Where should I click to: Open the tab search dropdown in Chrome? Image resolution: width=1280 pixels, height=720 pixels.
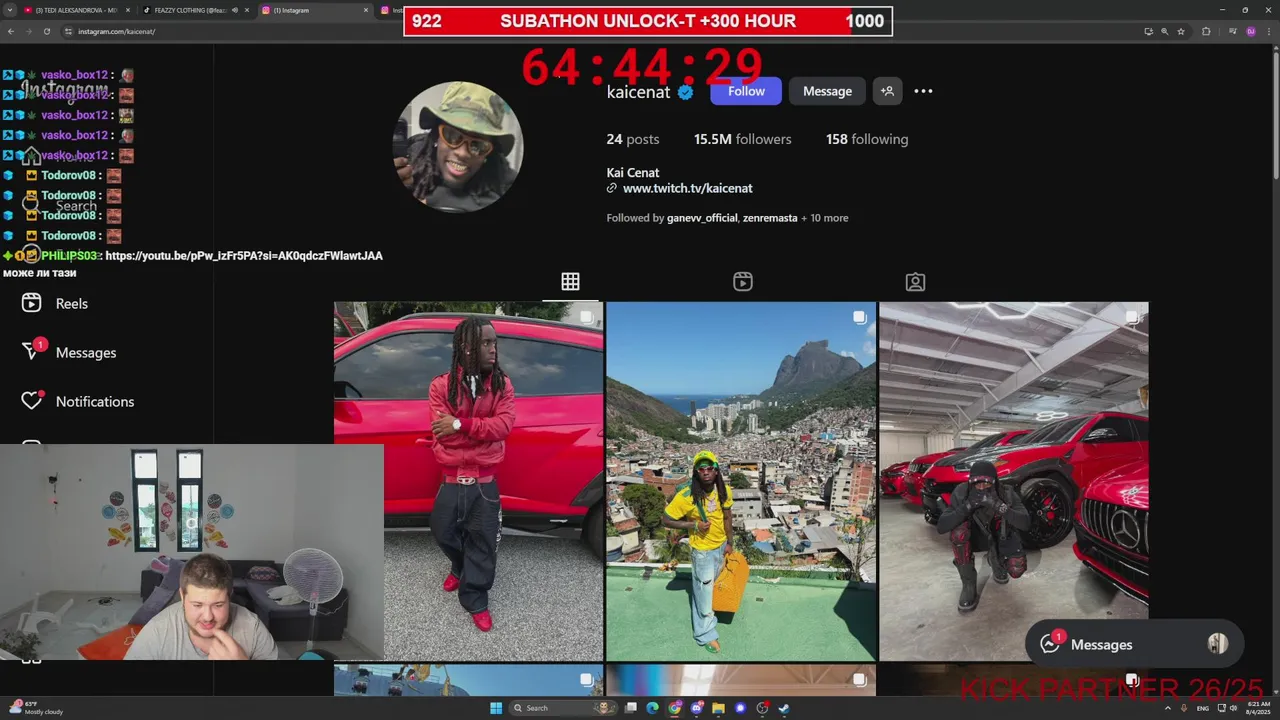tap(10, 10)
